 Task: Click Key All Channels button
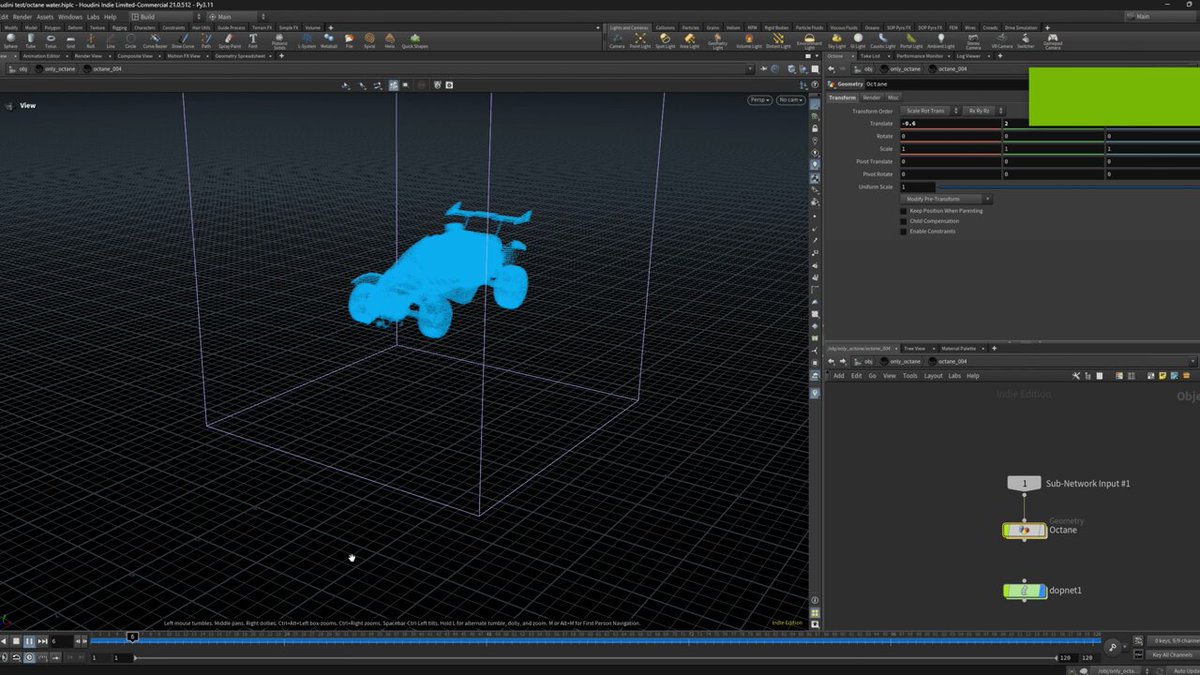click(1170, 655)
